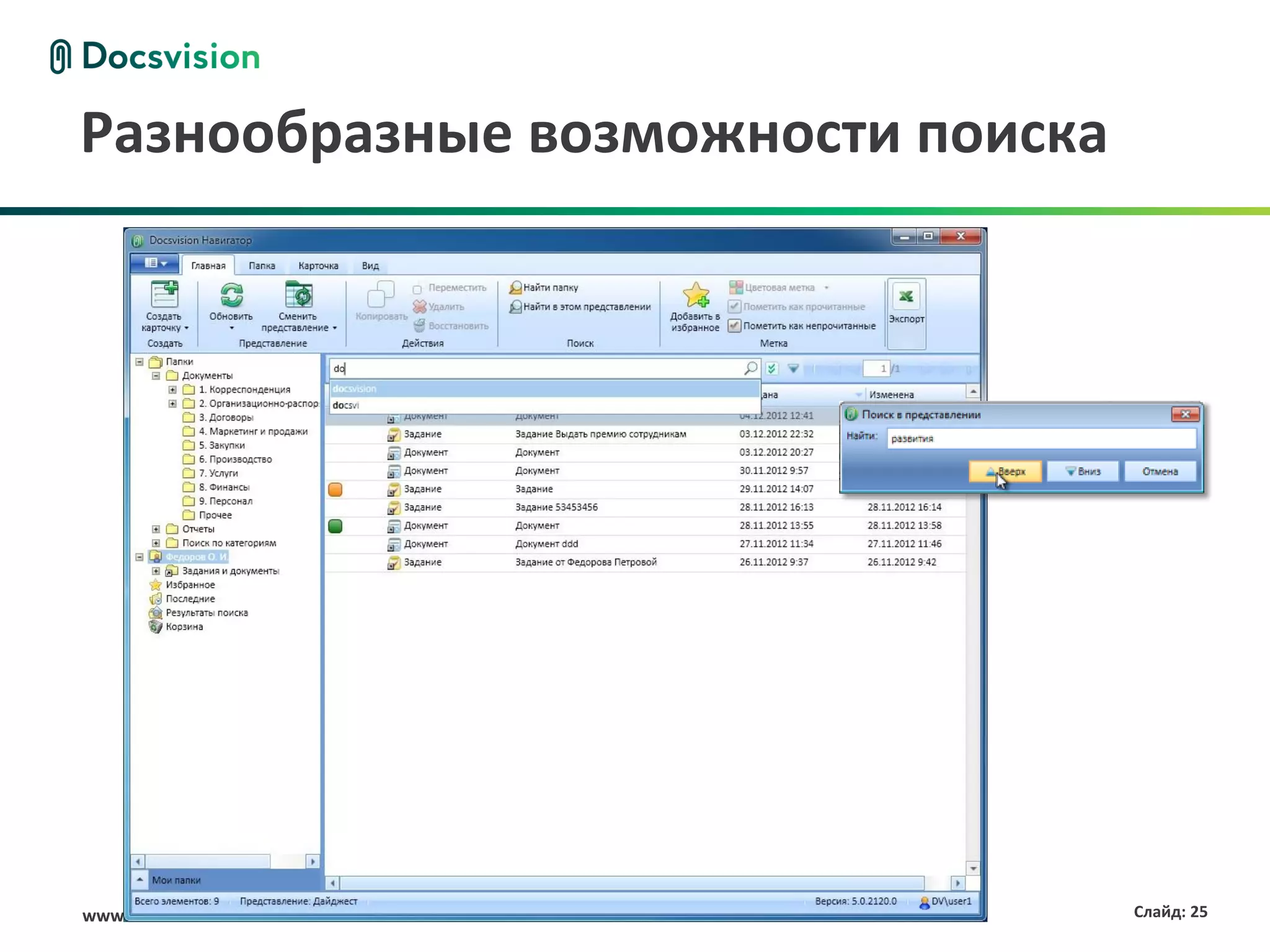Open the Create card dropdown arrow
This screenshot has width=1270, height=952.
click(186, 328)
